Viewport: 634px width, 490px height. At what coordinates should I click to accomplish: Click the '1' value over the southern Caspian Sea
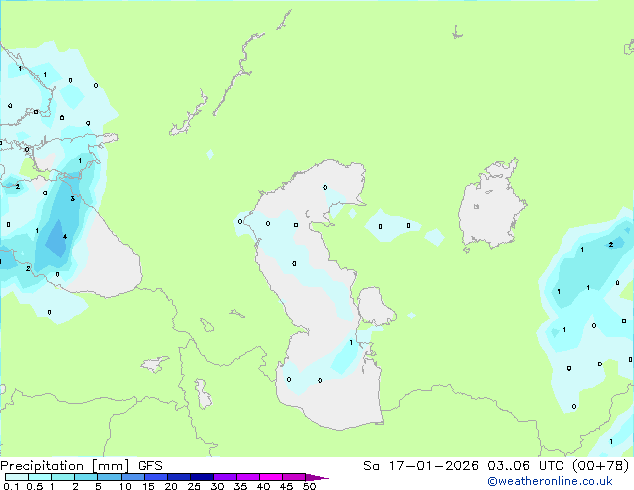tap(351, 343)
